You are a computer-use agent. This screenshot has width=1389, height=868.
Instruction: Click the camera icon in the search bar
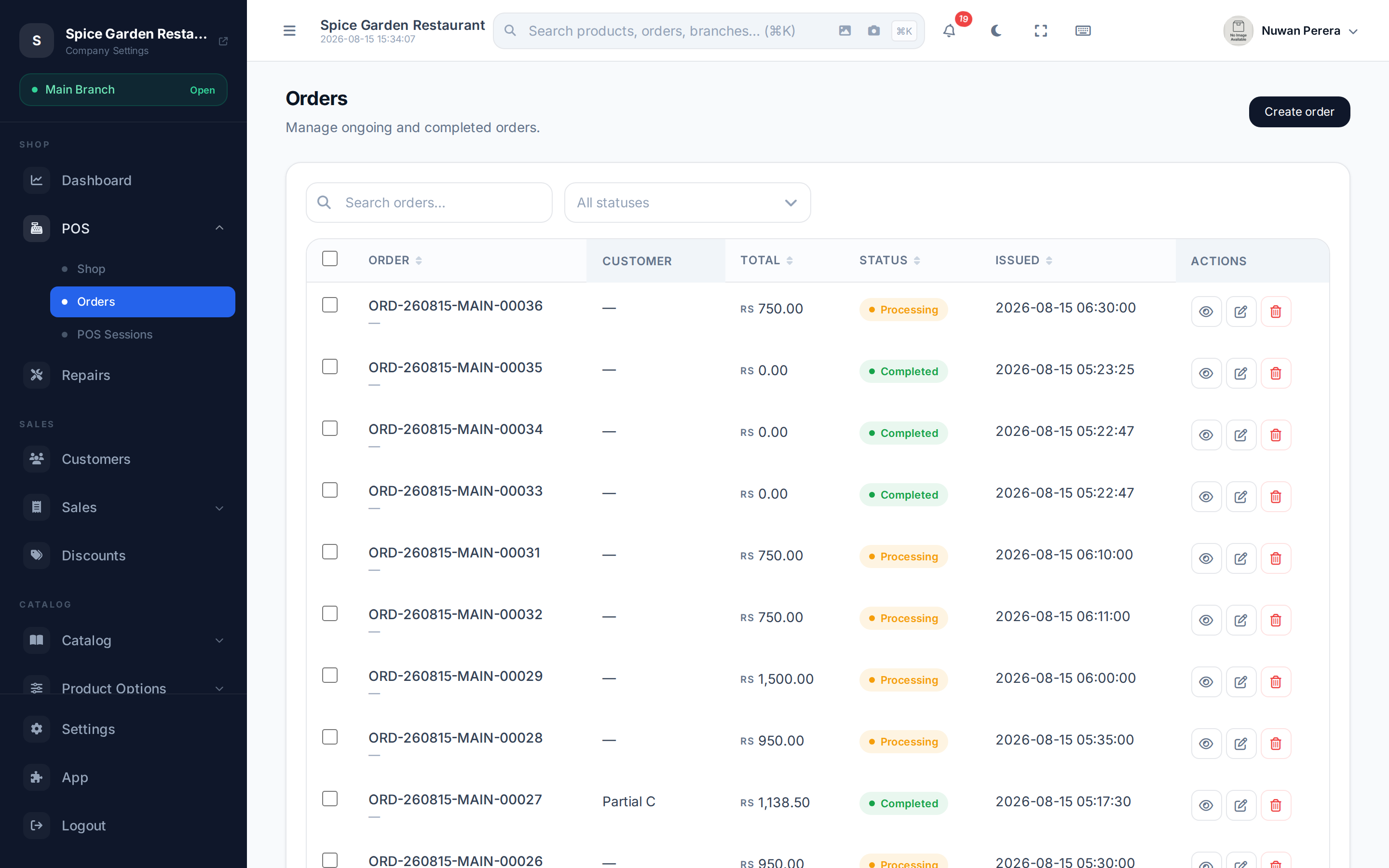[x=873, y=30]
